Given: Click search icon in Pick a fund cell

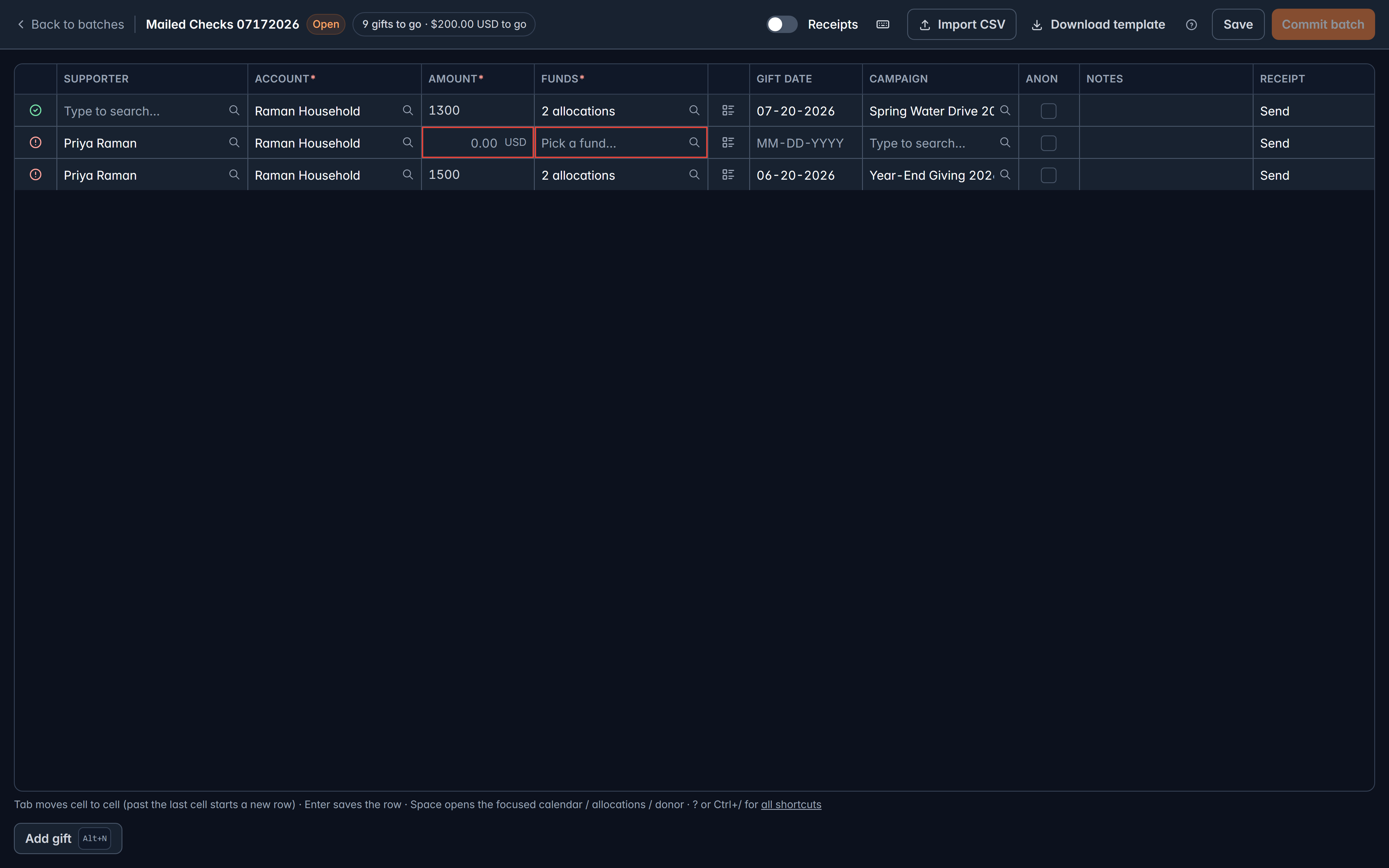Looking at the screenshot, I should click(694, 142).
